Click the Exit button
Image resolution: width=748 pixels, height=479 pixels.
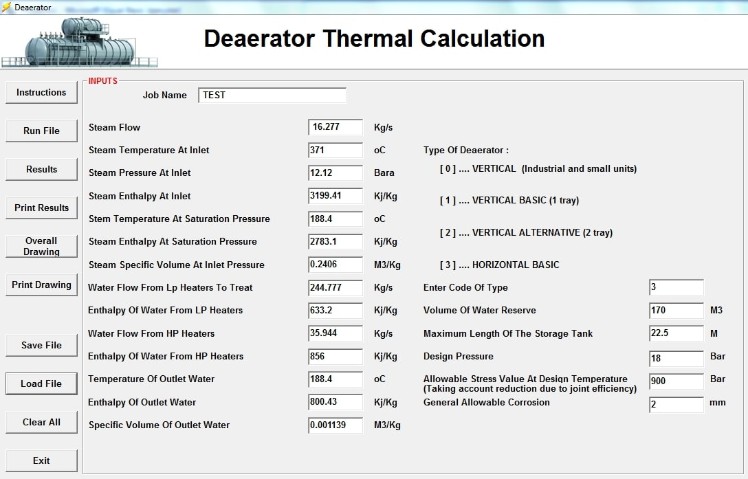[x=42, y=461]
